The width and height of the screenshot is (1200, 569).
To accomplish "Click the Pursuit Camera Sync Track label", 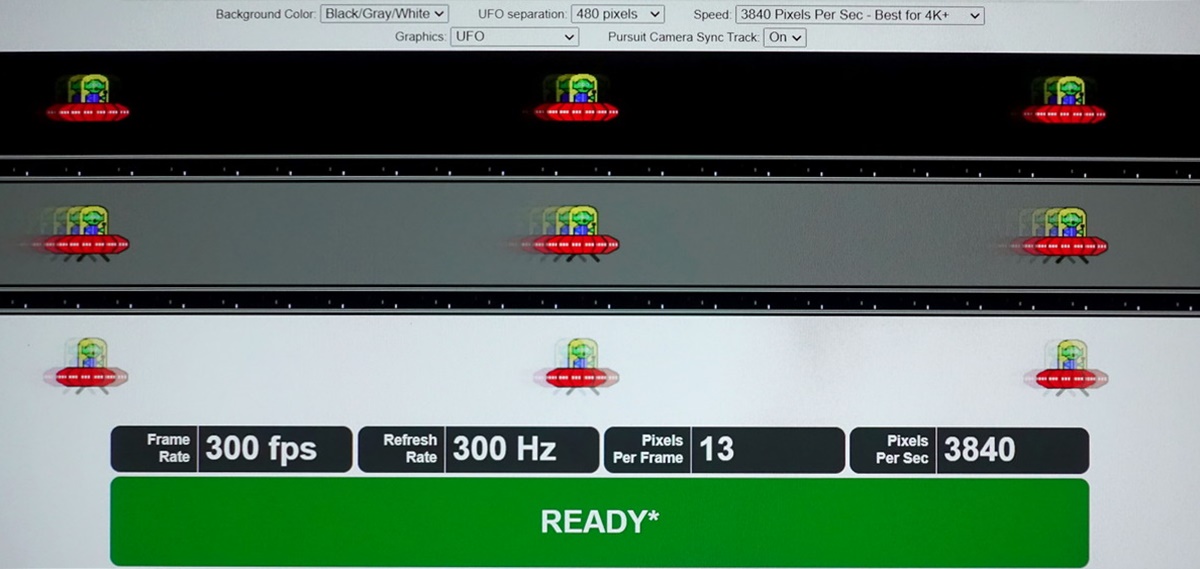I will point(683,37).
